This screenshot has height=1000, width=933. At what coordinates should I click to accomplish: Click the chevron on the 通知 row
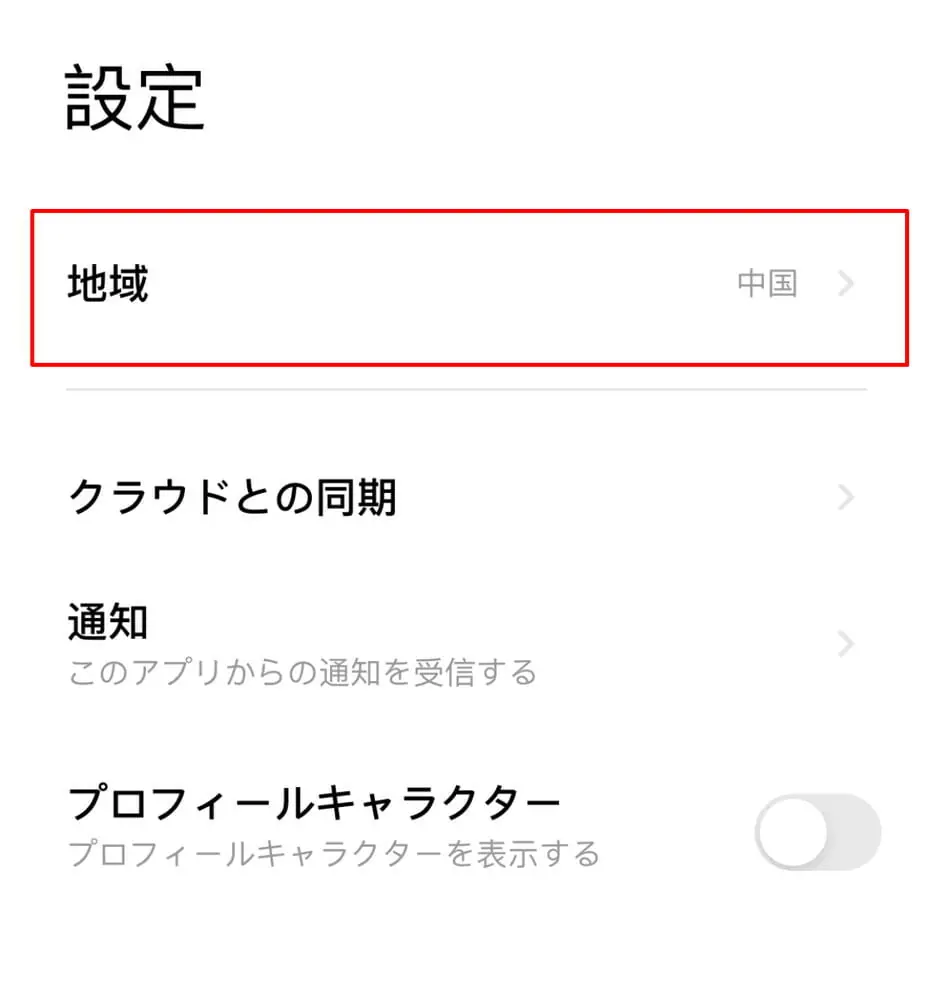coord(846,644)
